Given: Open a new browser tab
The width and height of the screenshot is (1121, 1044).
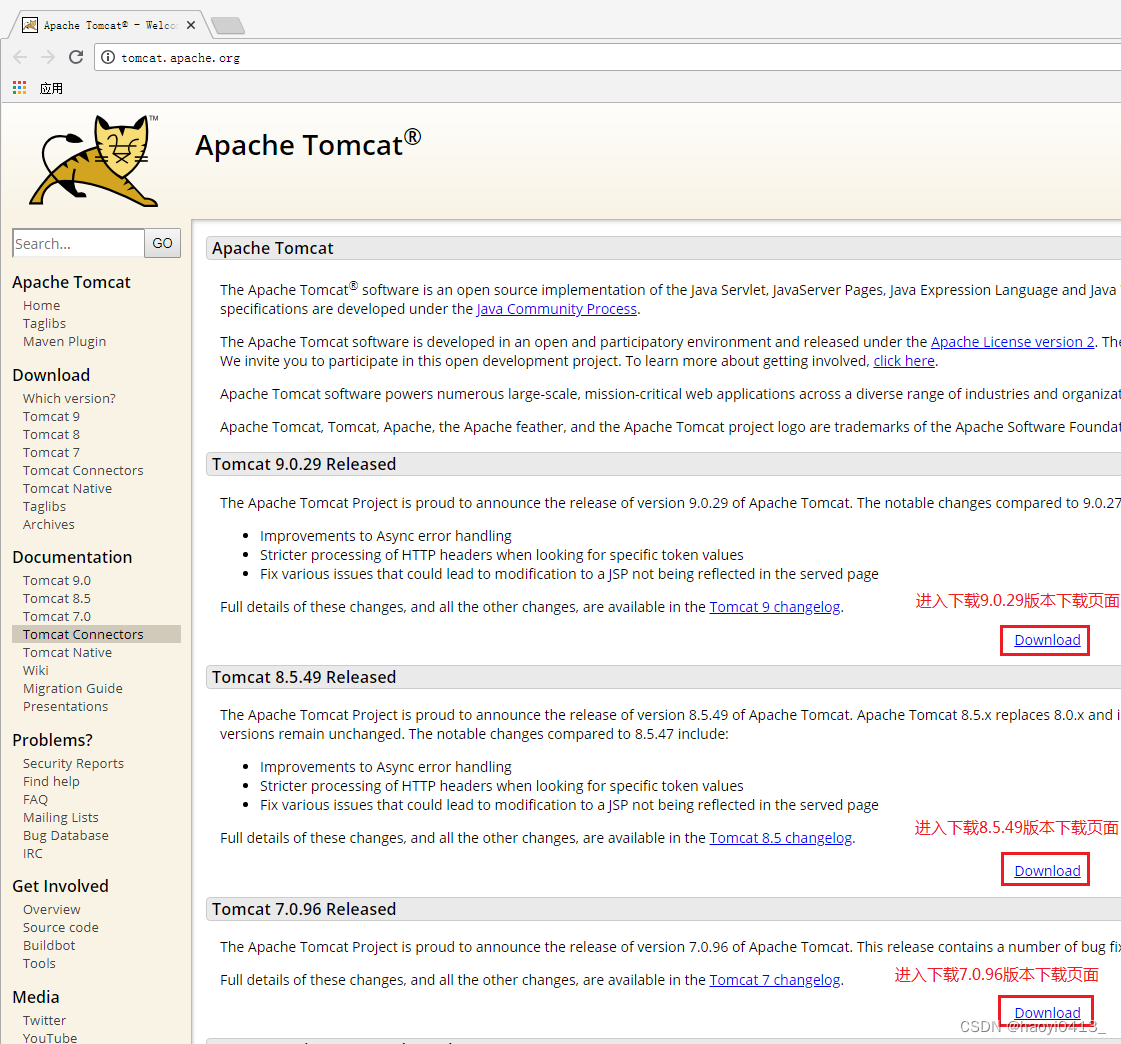Looking at the screenshot, I should coord(228,25).
